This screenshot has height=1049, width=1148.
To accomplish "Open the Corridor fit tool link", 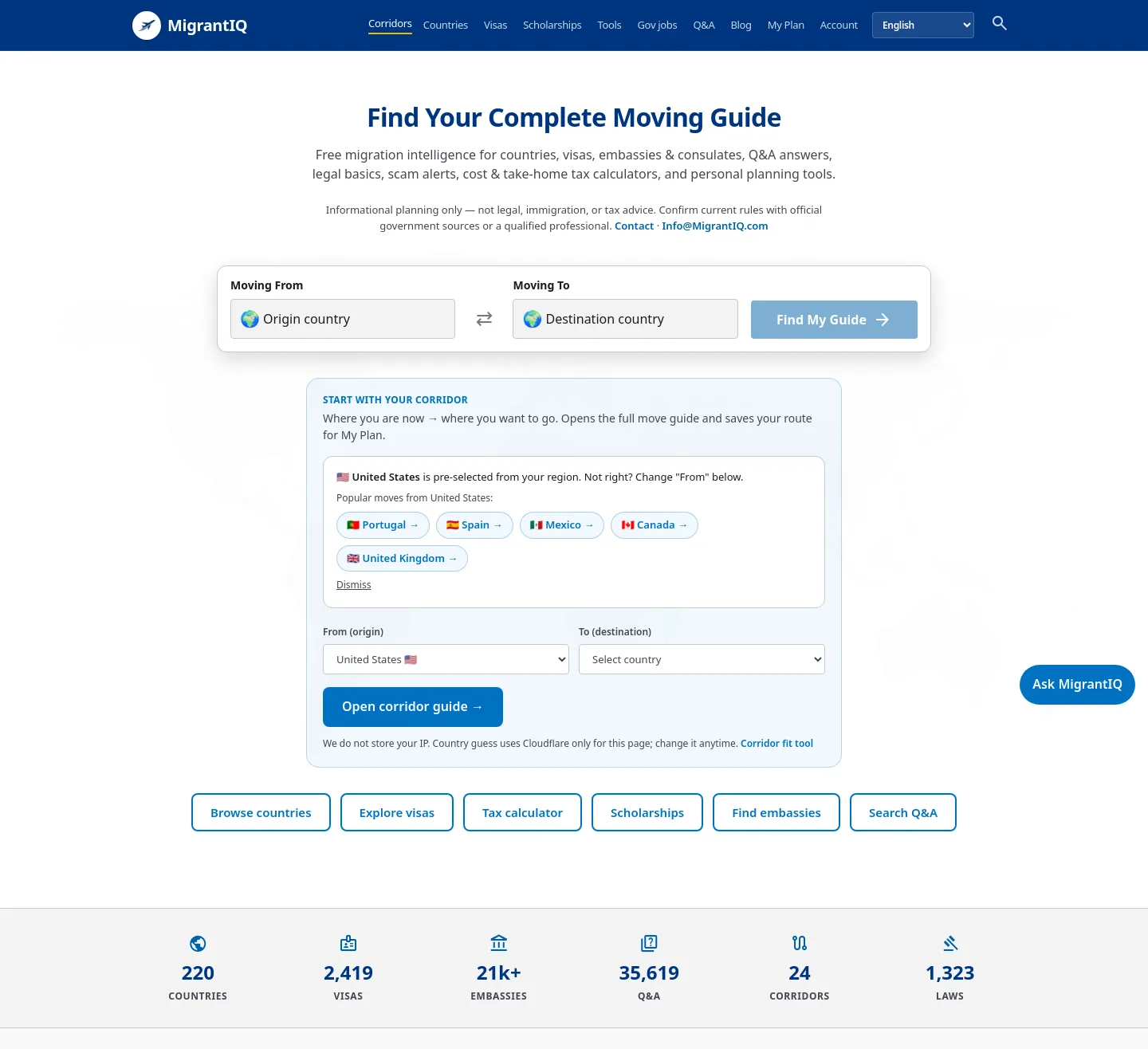I will coord(776,744).
